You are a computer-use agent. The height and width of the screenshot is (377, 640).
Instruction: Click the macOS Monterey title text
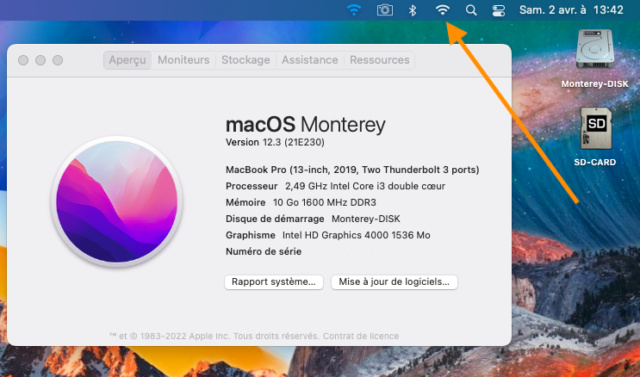(x=305, y=124)
